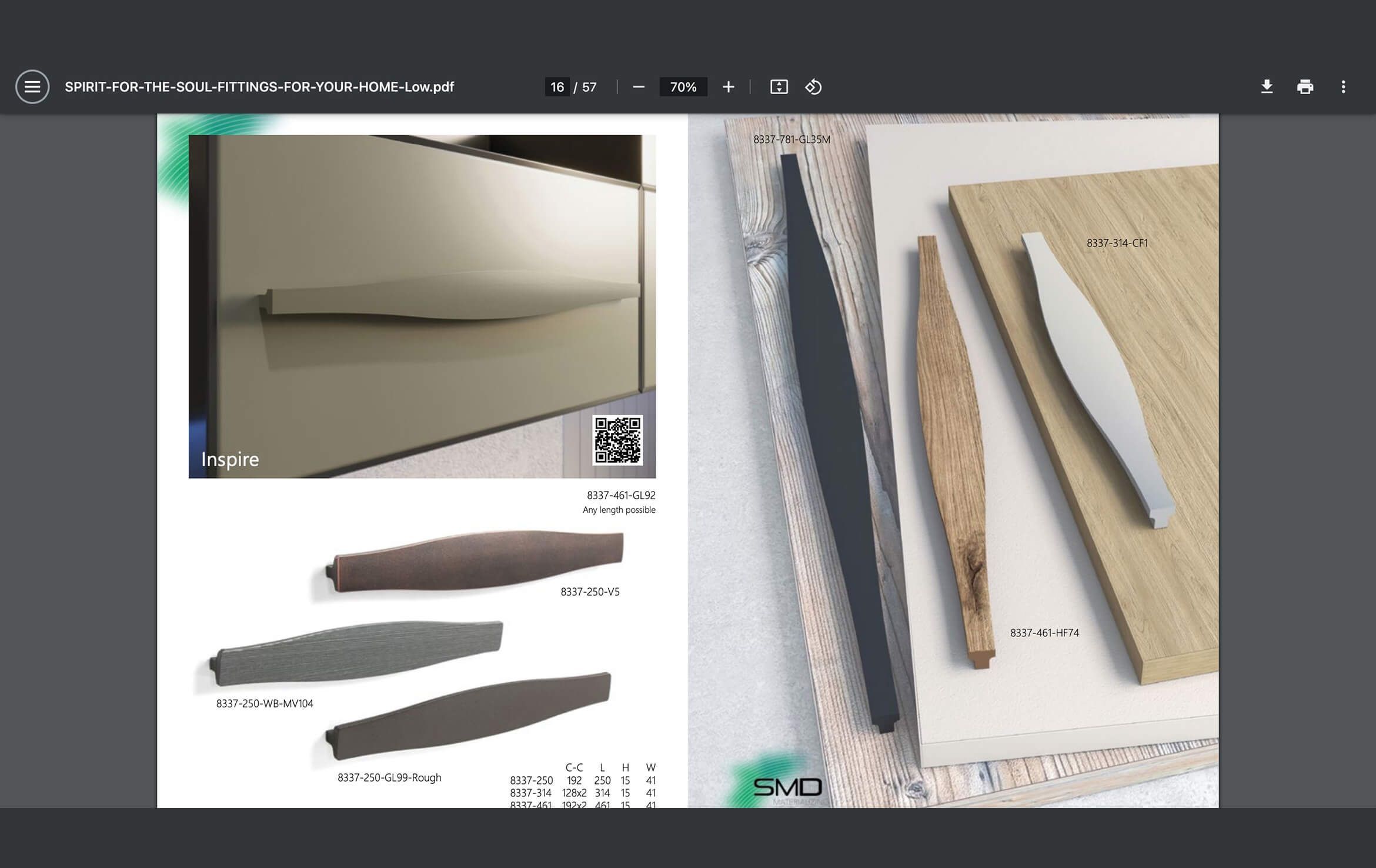
Task: Zoom out using the minus icon
Action: pos(639,86)
